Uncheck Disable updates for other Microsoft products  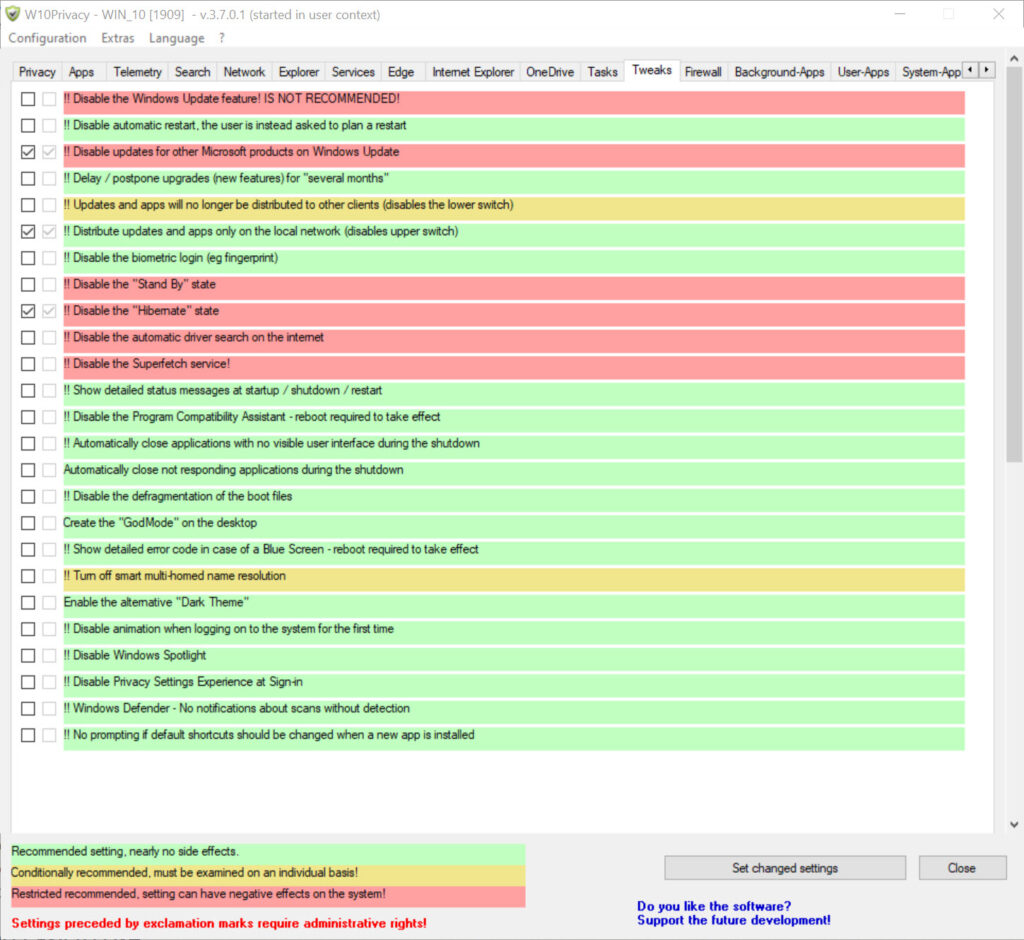28,152
